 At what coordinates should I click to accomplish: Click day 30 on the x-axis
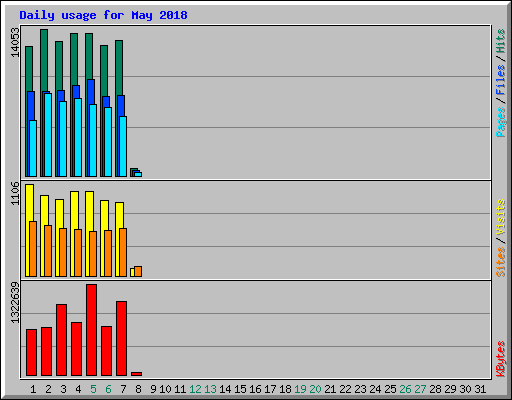pos(465,389)
